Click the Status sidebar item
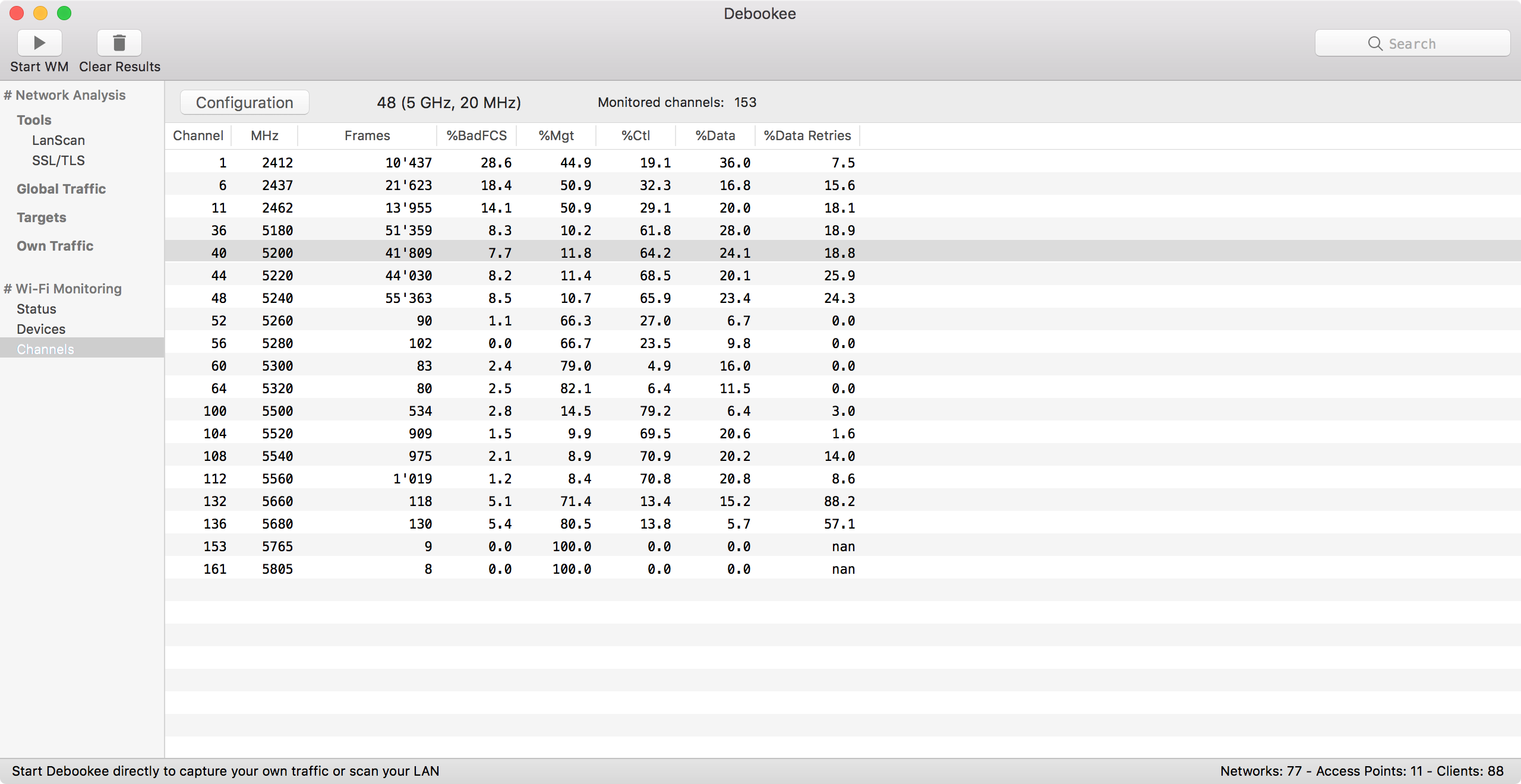 pos(36,308)
